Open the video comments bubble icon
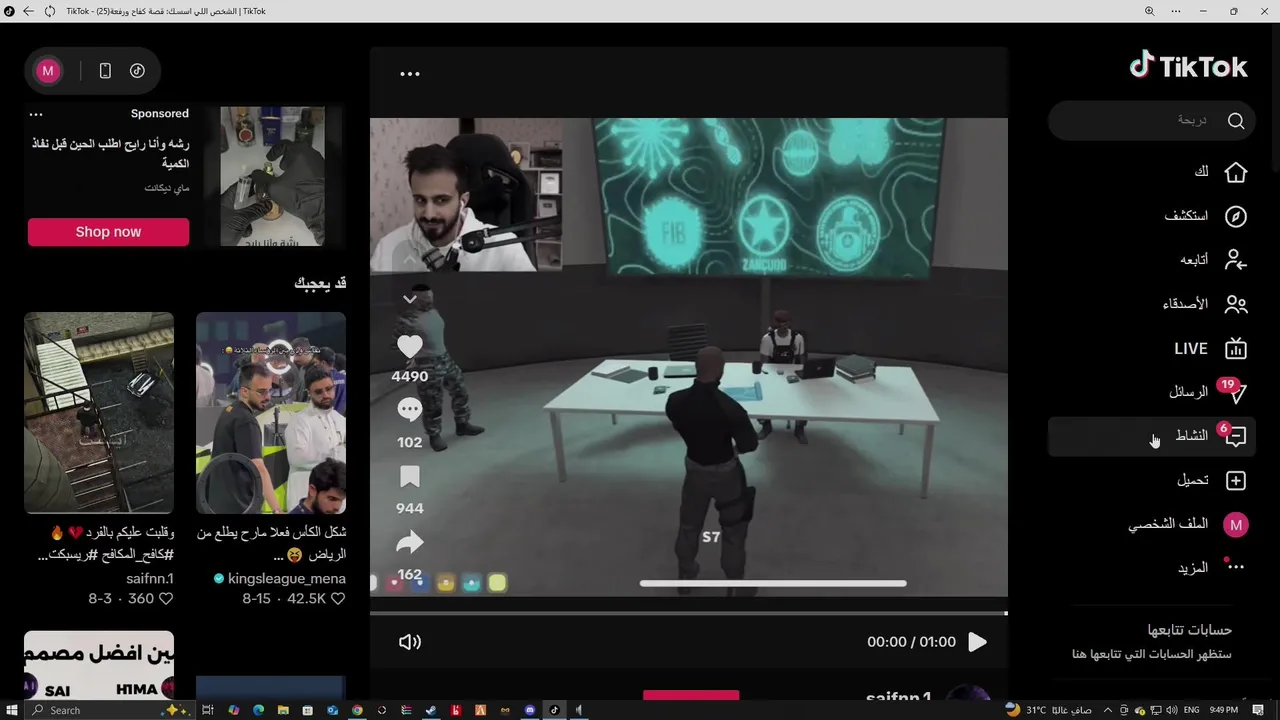 click(410, 410)
